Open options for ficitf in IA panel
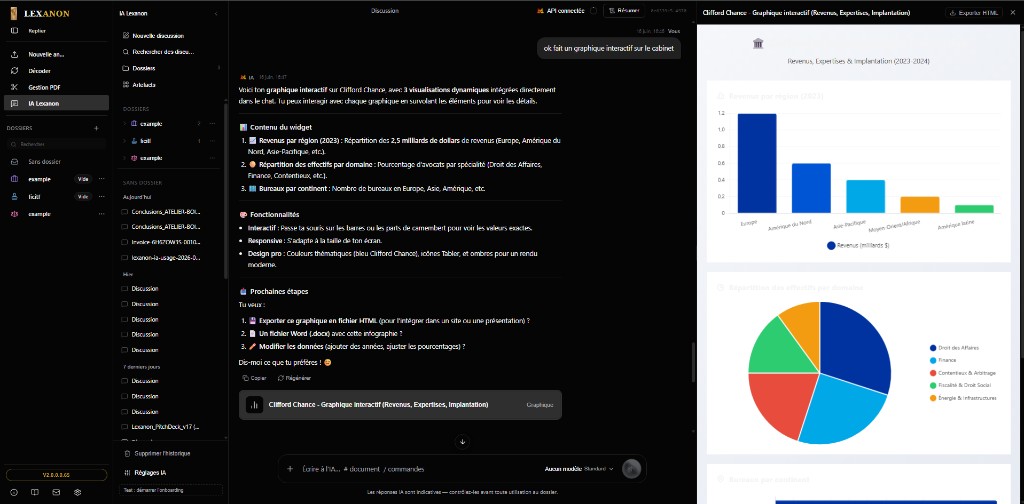The image size is (1024, 504). click(212, 140)
